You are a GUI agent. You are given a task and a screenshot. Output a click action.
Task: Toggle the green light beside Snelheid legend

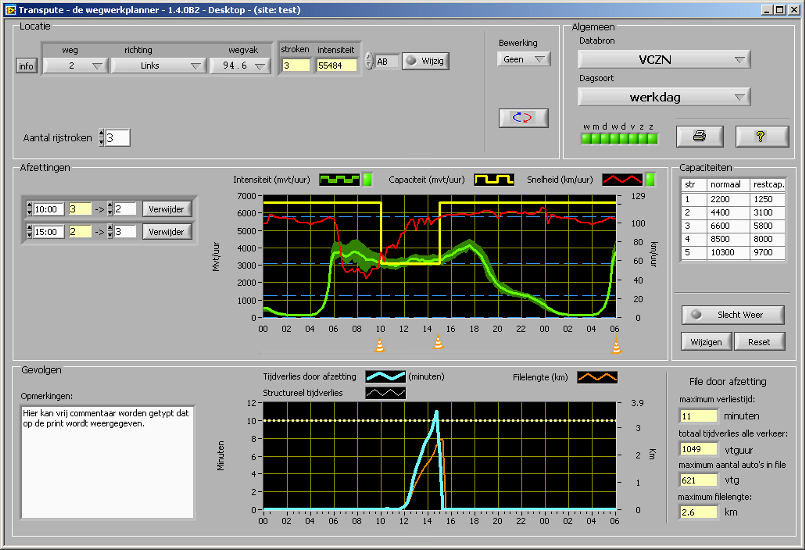650,179
